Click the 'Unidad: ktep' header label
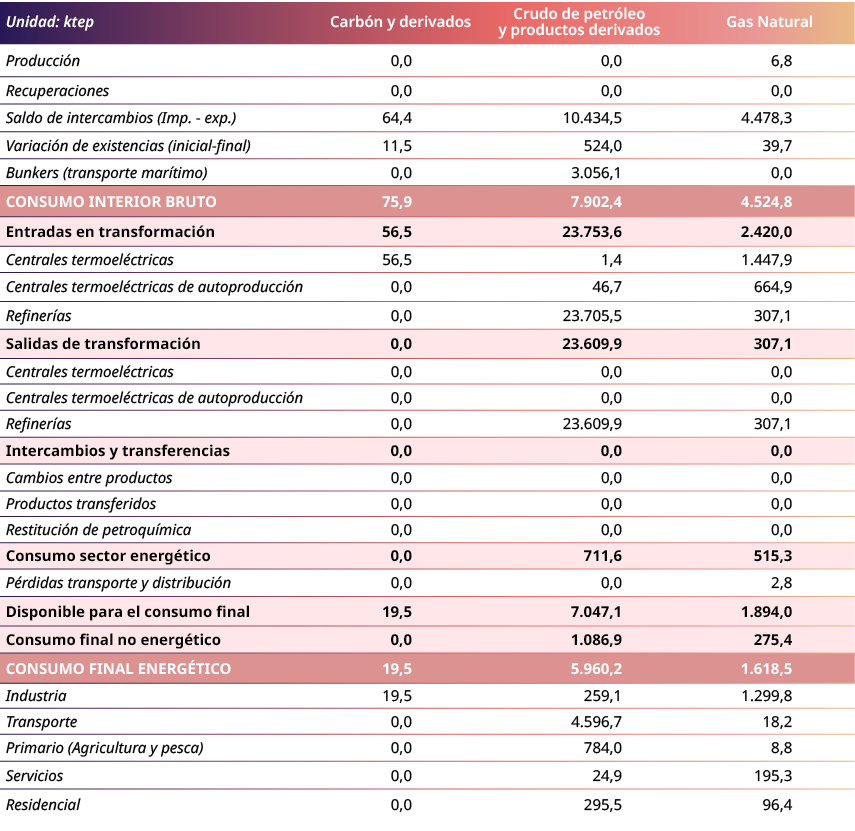 50,22
